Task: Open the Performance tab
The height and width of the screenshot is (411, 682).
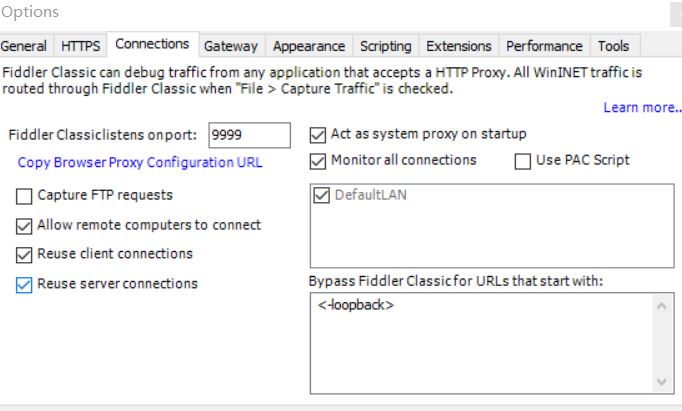Action: pyautogui.click(x=544, y=46)
